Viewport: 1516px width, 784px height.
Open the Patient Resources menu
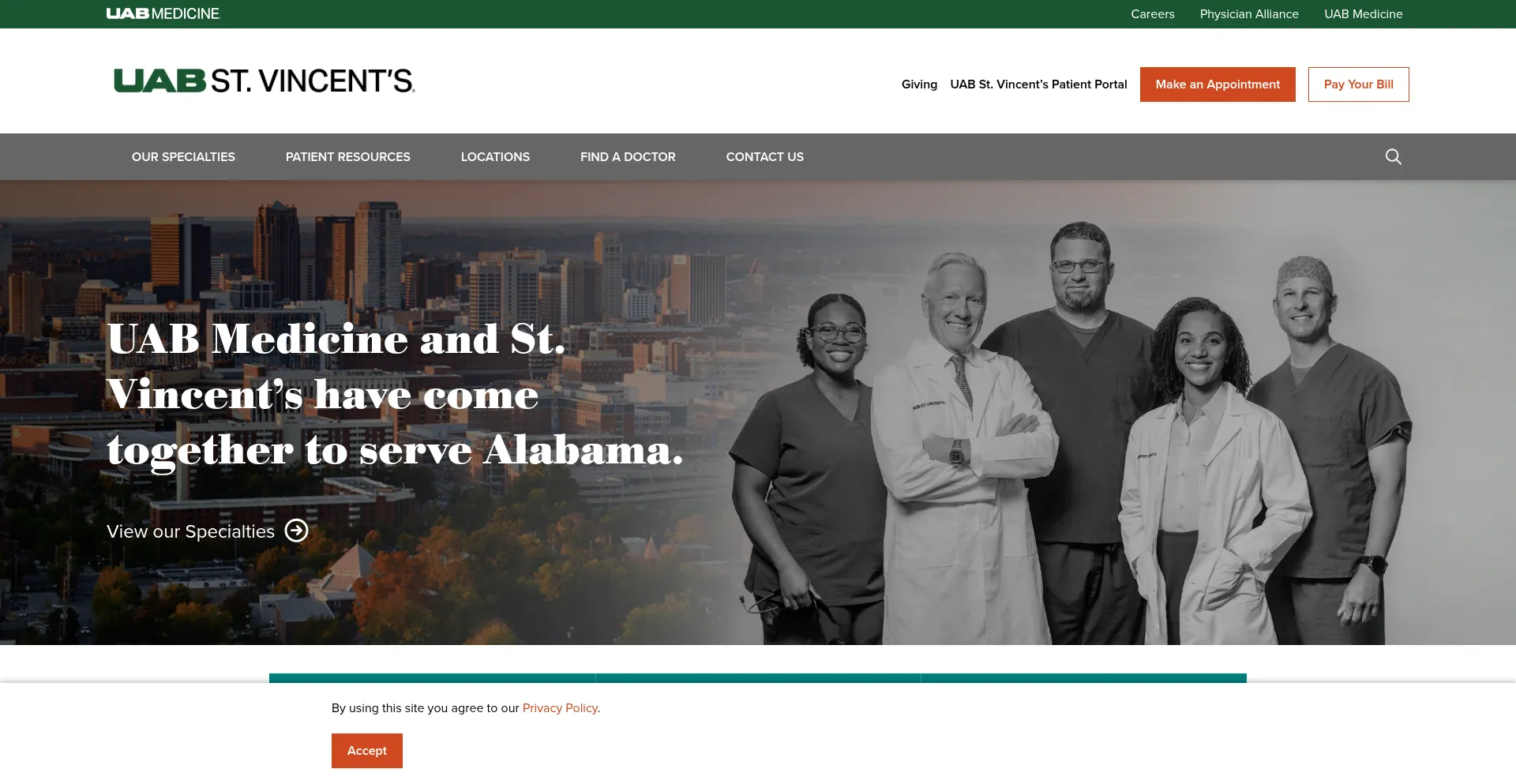click(x=348, y=156)
